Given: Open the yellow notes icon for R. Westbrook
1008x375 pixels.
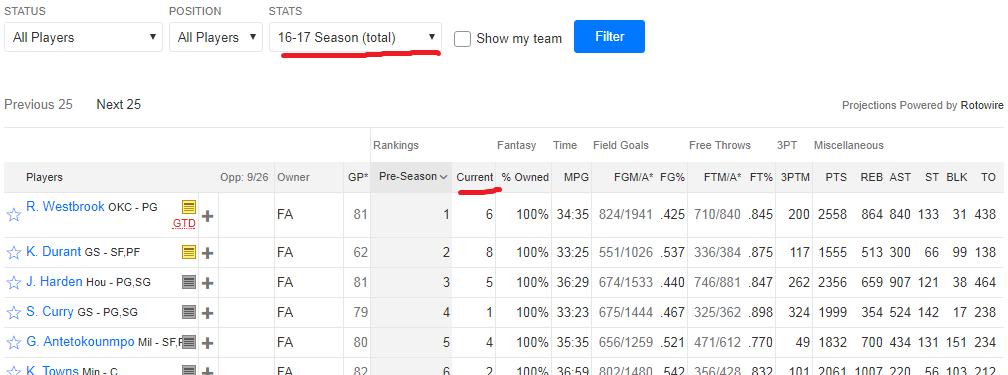Looking at the screenshot, I should coord(188,207).
